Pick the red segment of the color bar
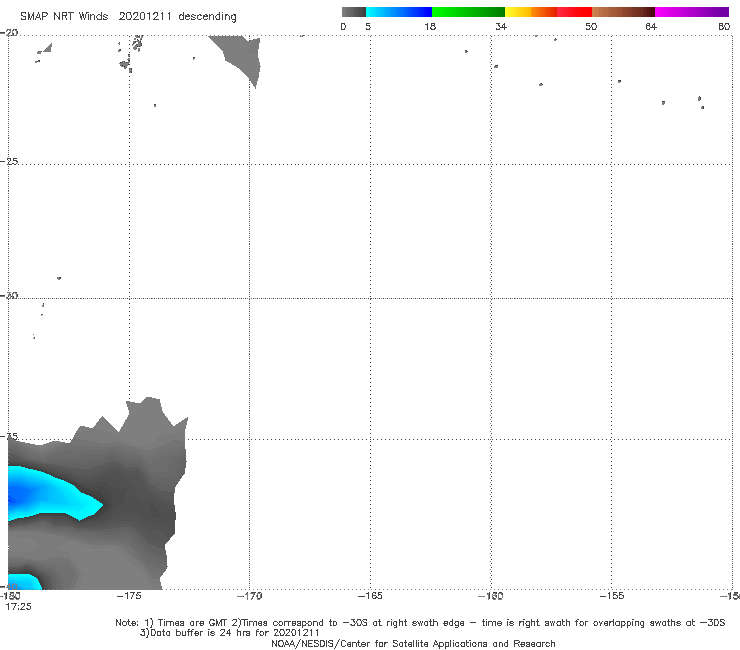The height and width of the screenshot is (650, 740). click(x=574, y=12)
